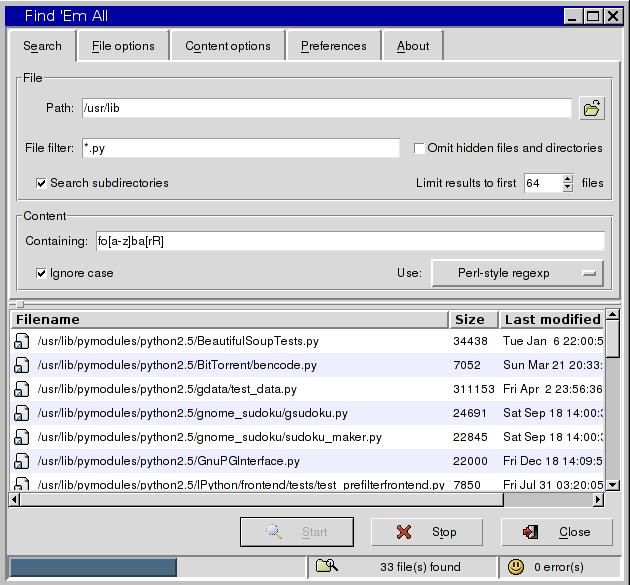Click the file icon for test_data.py
This screenshot has width=630, height=585.
pos(22,389)
